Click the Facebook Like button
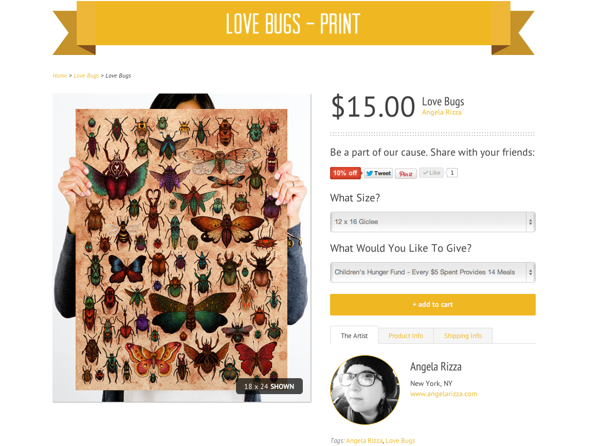This screenshot has height=446, width=600. click(431, 173)
